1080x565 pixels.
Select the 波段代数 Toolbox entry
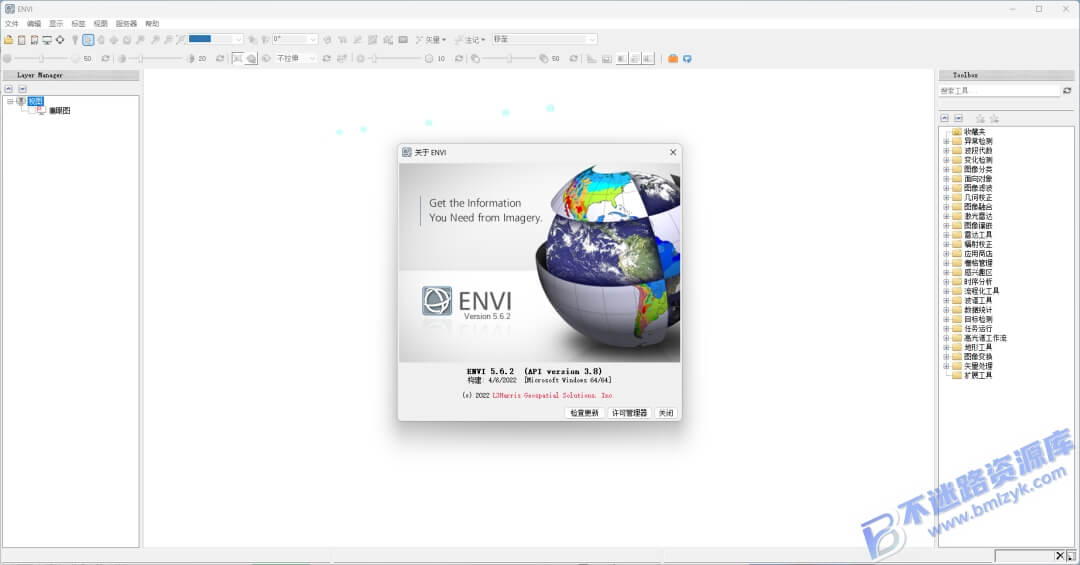[978, 150]
